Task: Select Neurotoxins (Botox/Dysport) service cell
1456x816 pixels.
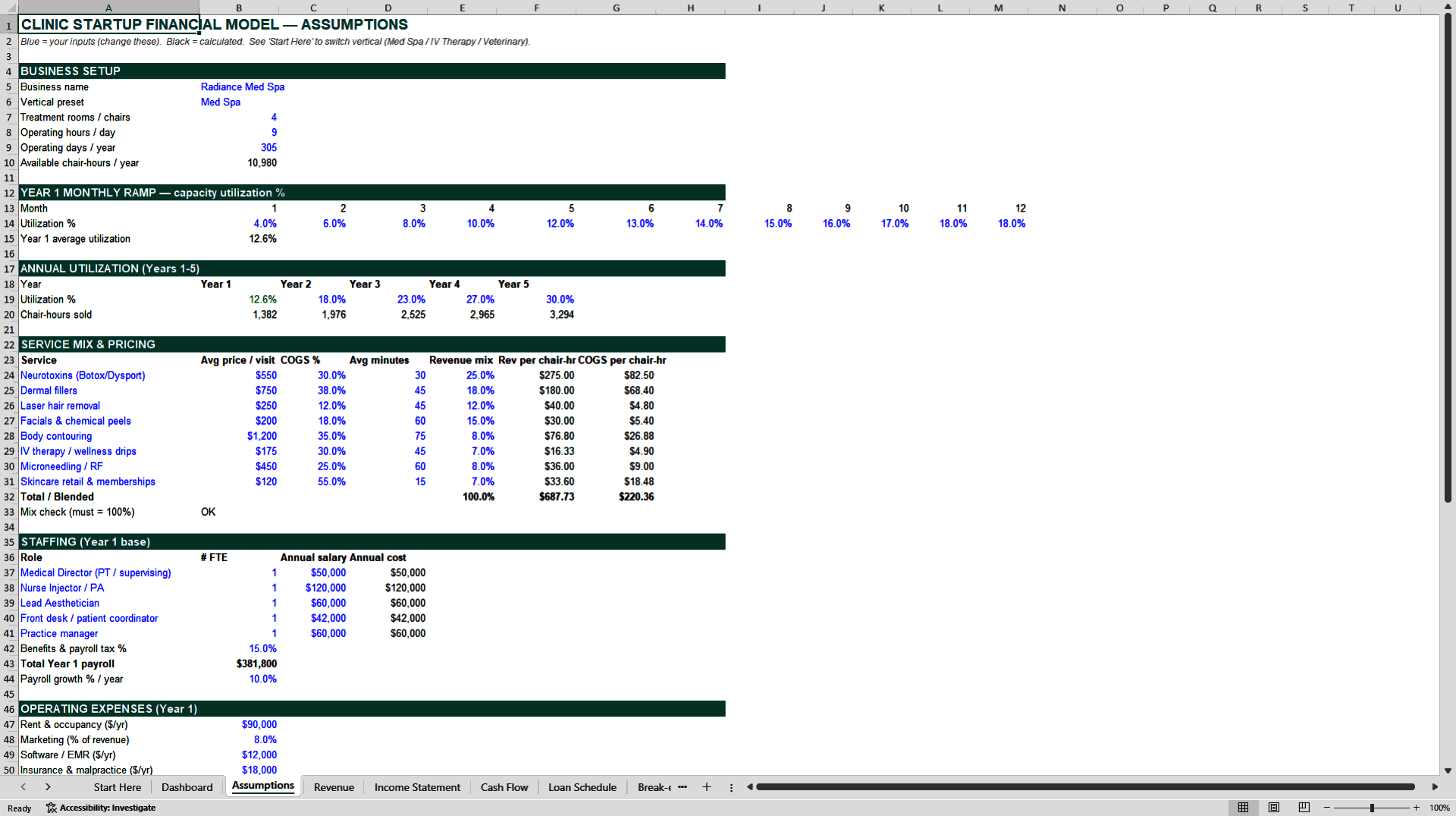Action: (108, 375)
